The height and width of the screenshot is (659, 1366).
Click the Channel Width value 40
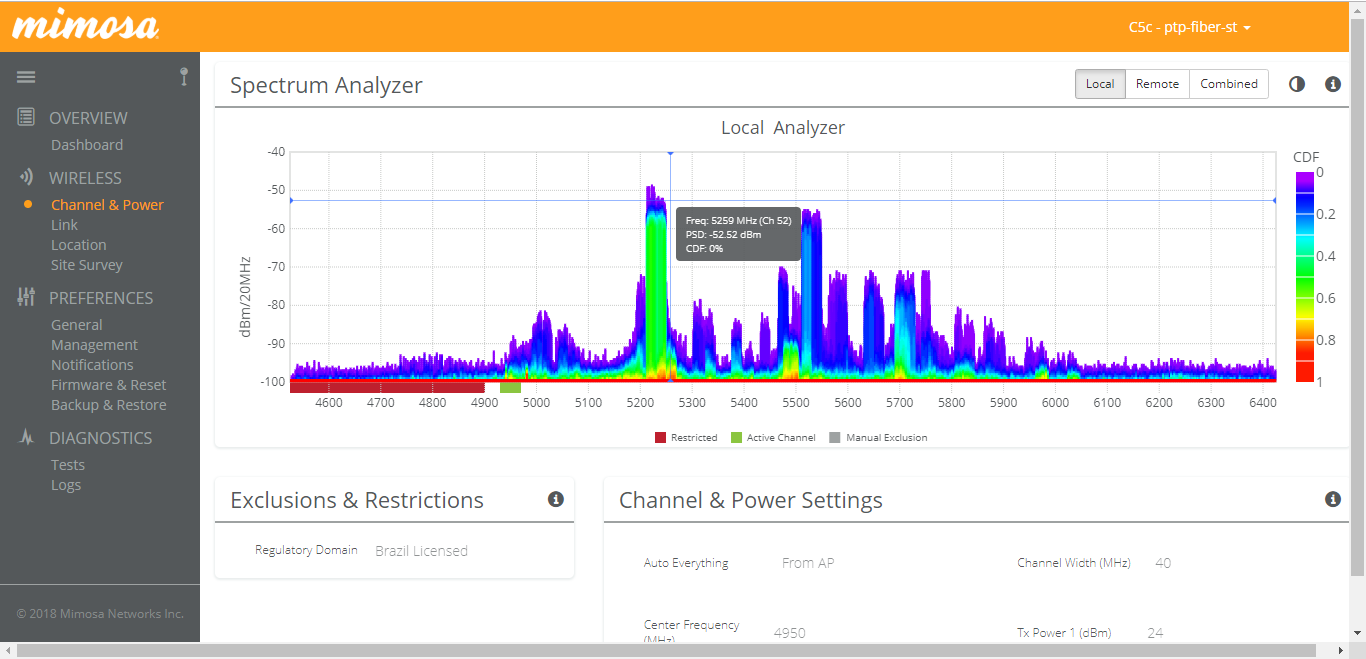tap(1163, 563)
